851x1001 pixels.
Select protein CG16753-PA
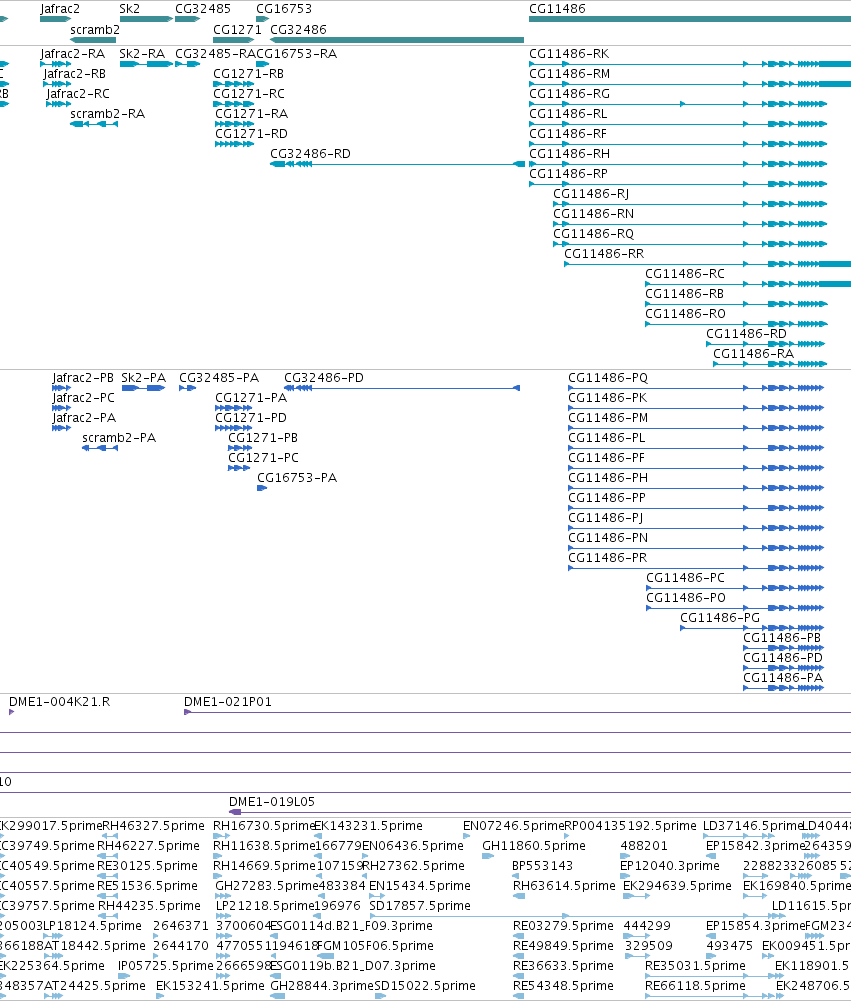pos(262,488)
